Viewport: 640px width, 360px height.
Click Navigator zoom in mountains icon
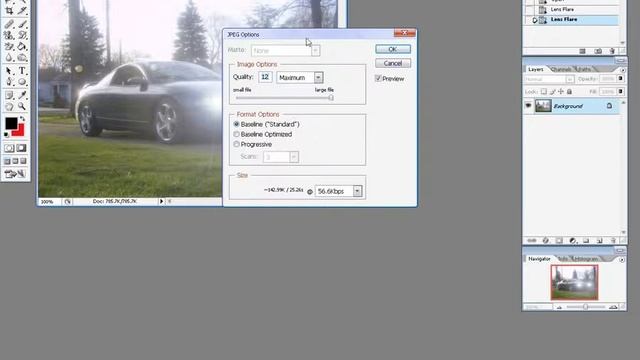pyautogui.click(x=613, y=307)
